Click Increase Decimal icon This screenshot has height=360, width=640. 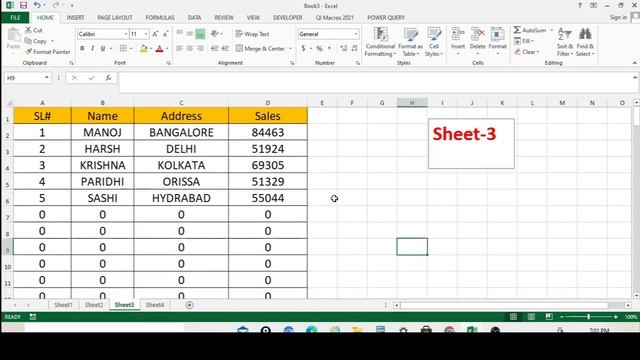pyautogui.click(x=344, y=49)
